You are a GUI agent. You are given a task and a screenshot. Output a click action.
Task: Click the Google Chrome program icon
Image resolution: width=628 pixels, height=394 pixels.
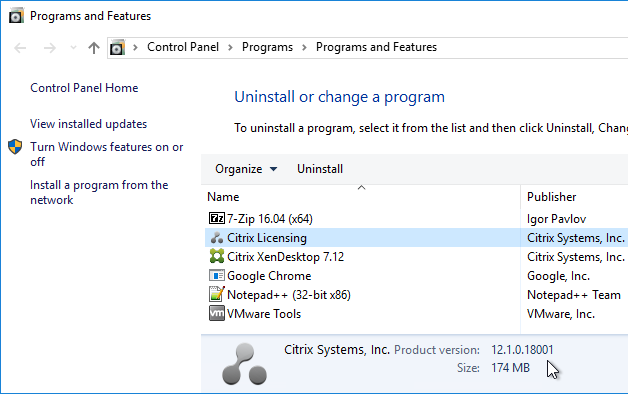point(217,275)
